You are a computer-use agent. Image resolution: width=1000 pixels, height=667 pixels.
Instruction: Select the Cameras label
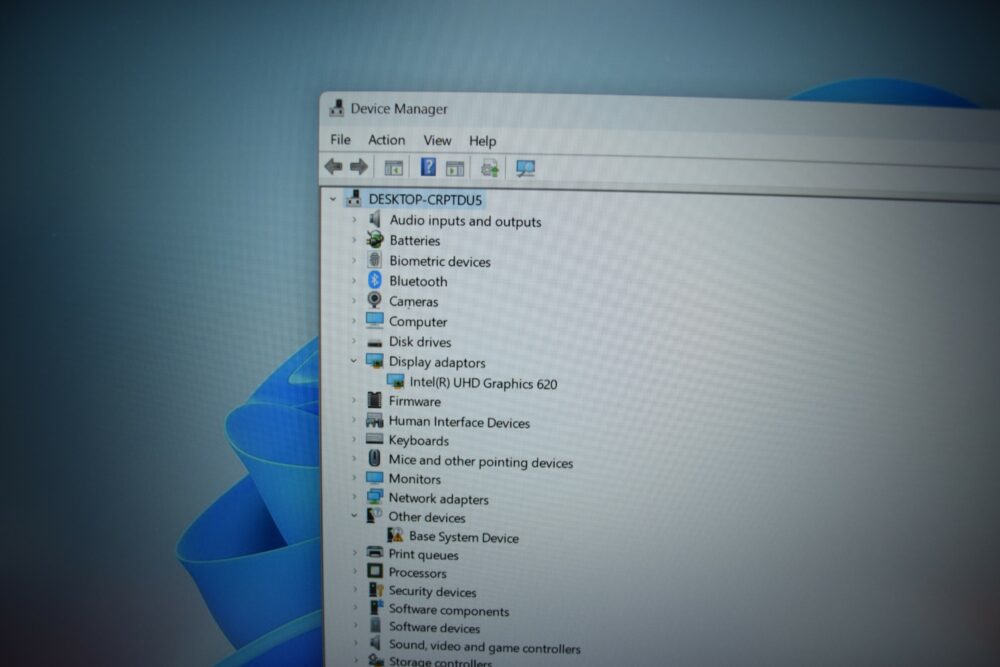tap(413, 302)
